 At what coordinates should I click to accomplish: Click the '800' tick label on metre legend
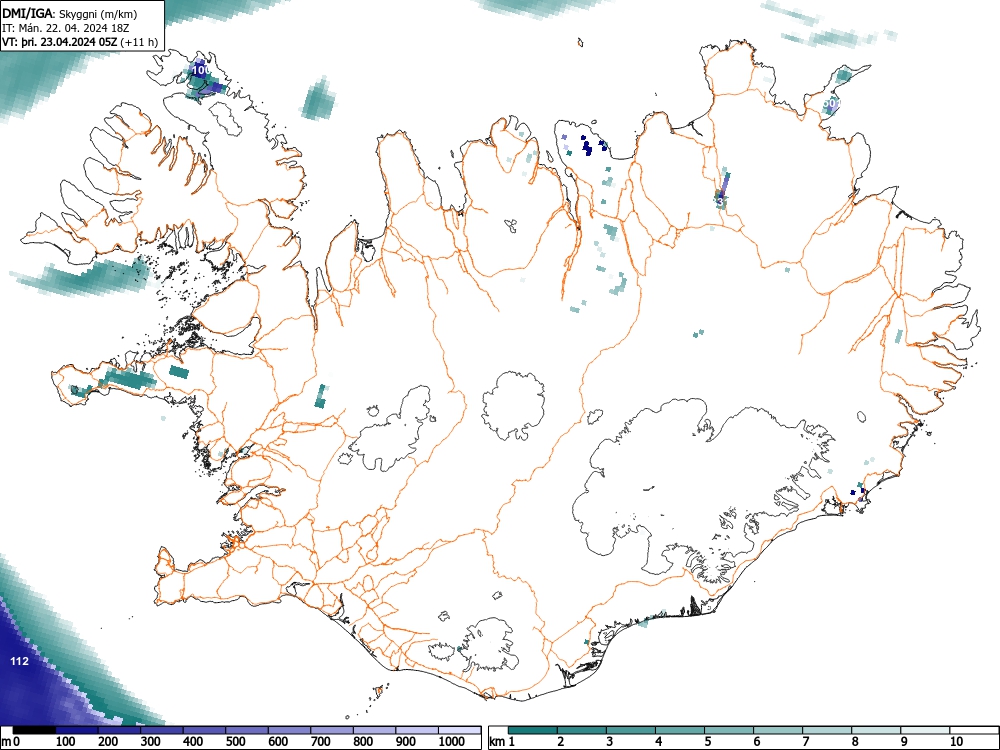point(362,742)
